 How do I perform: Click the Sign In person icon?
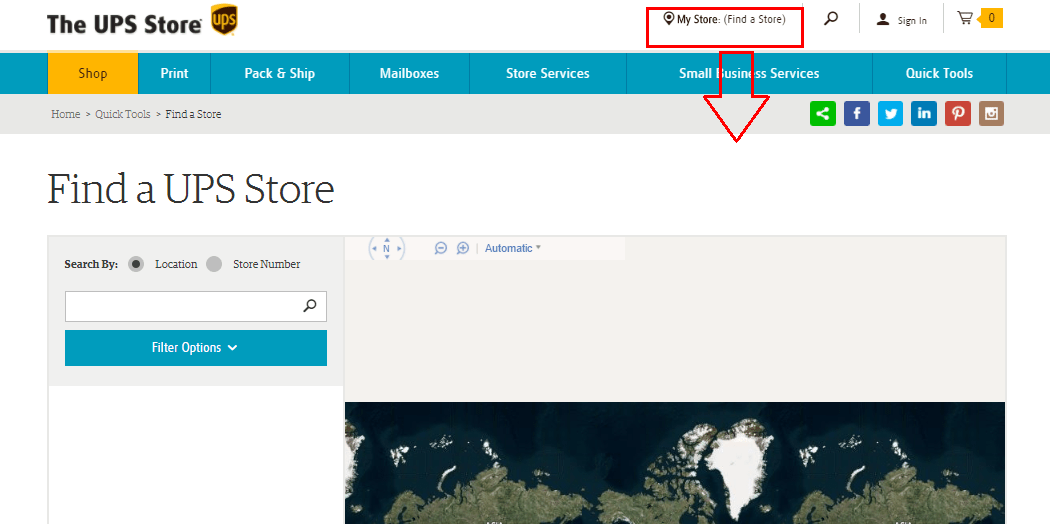tap(883, 19)
